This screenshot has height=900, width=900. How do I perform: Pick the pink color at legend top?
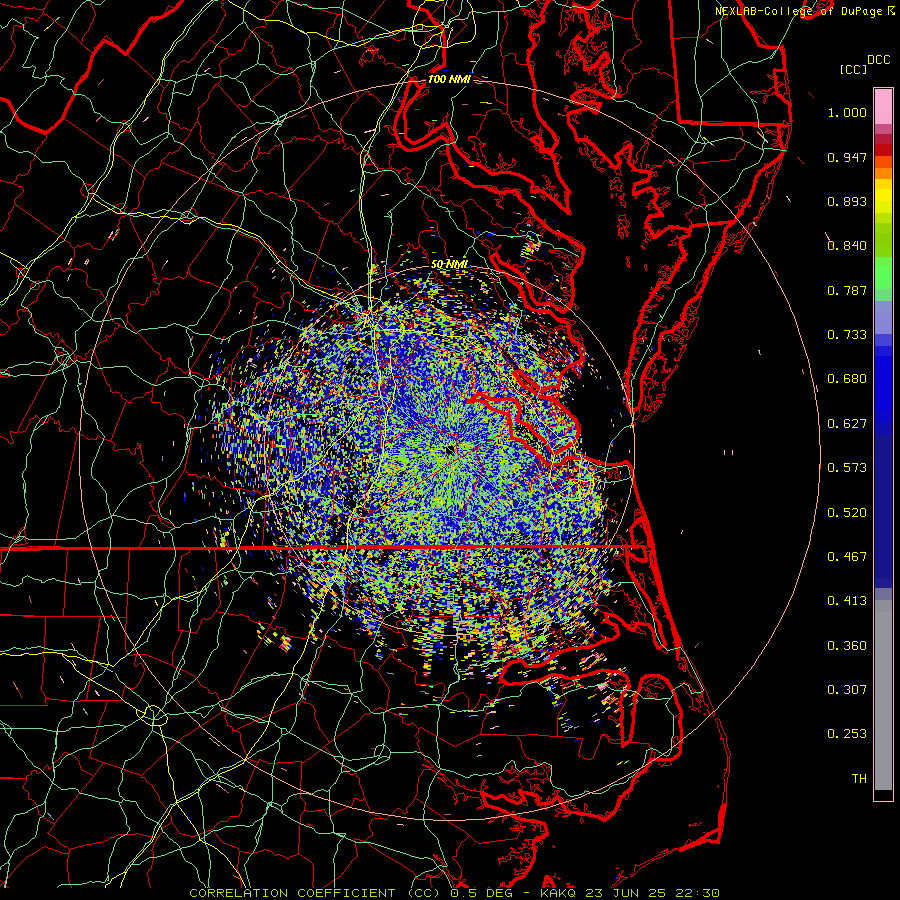883,107
